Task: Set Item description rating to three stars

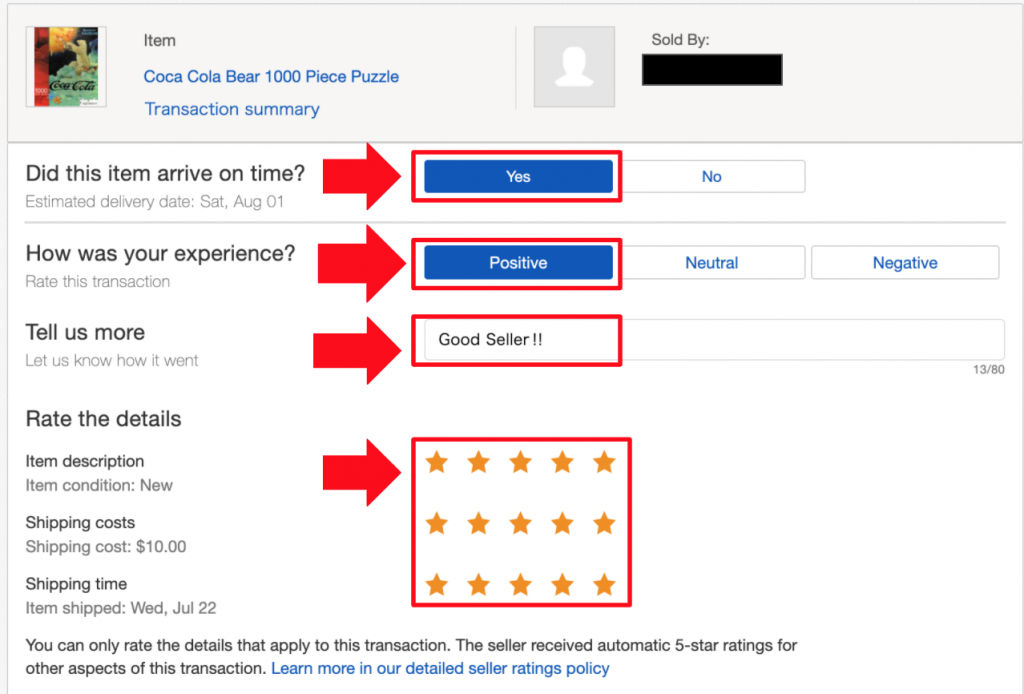Action: click(520, 462)
